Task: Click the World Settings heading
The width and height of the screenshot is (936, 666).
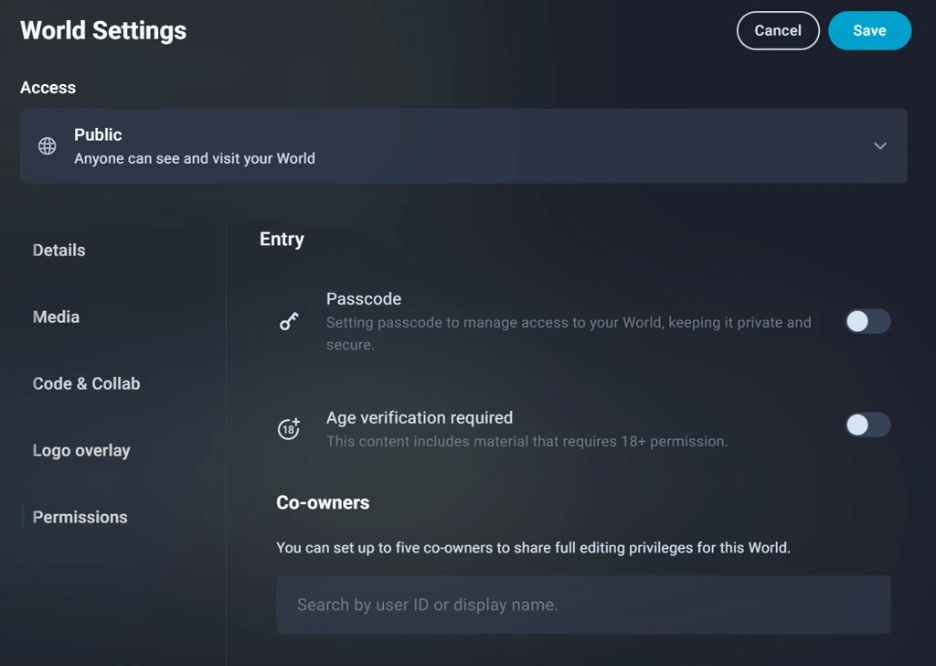Action: [102, 30]
